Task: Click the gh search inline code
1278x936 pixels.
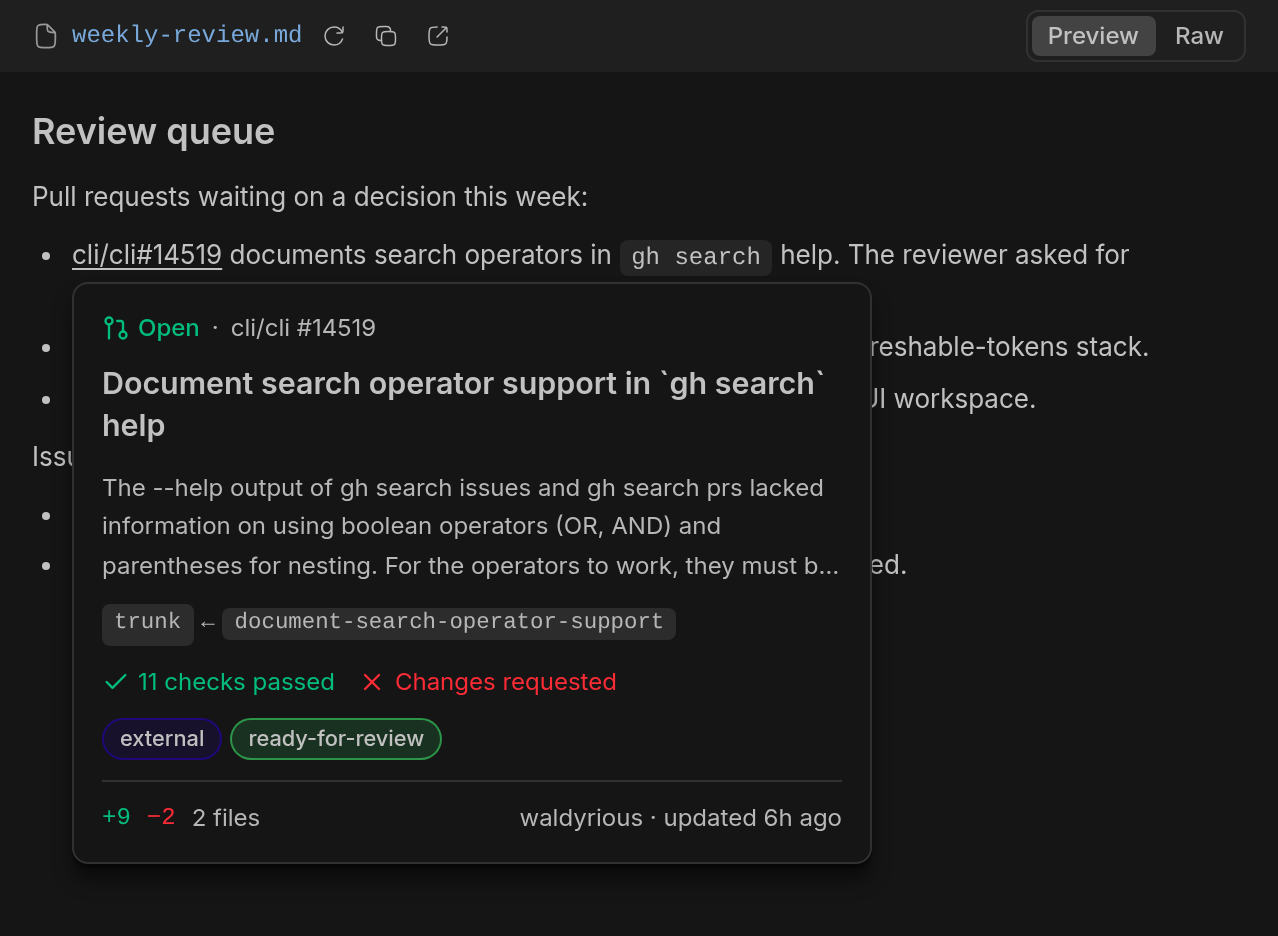Action: 696,257
